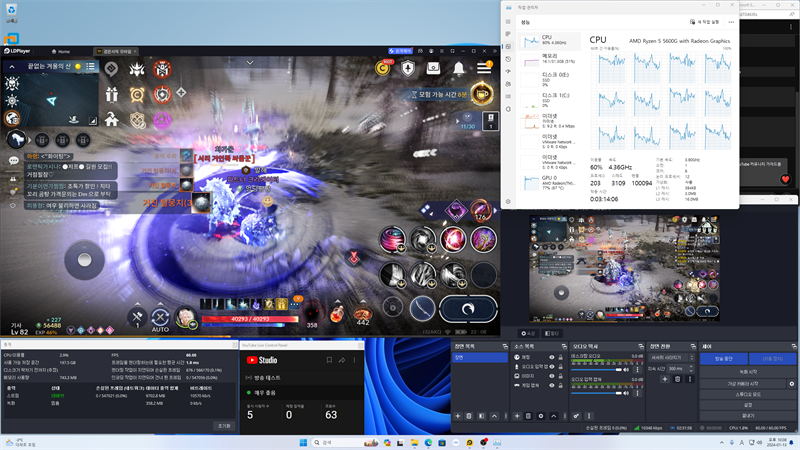Open Settings from OBS controls
The height and width of the screenshot is (450, 800).
pos(748,405)
